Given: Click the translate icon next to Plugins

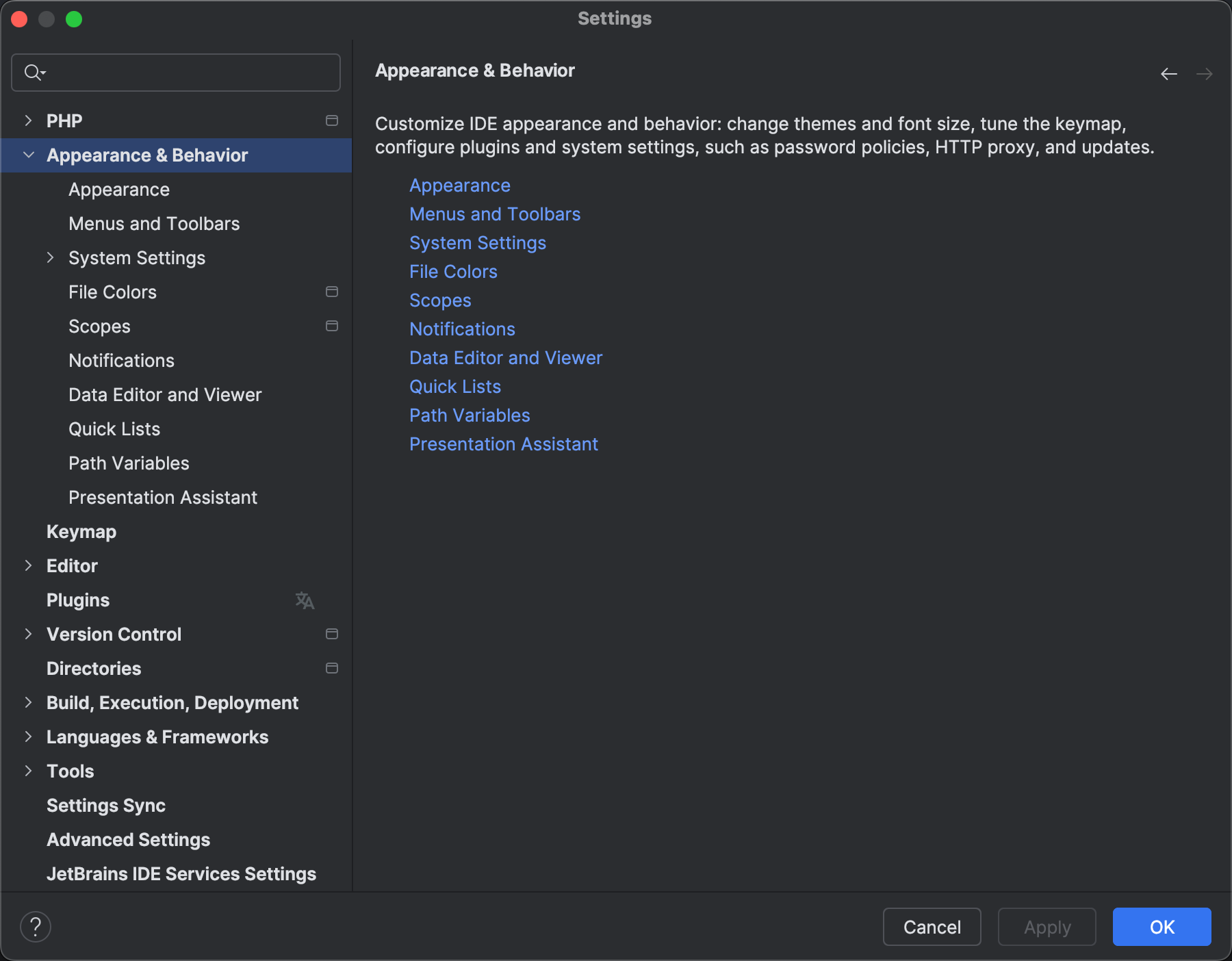Looking at the screenshot, I should [304, 600].
